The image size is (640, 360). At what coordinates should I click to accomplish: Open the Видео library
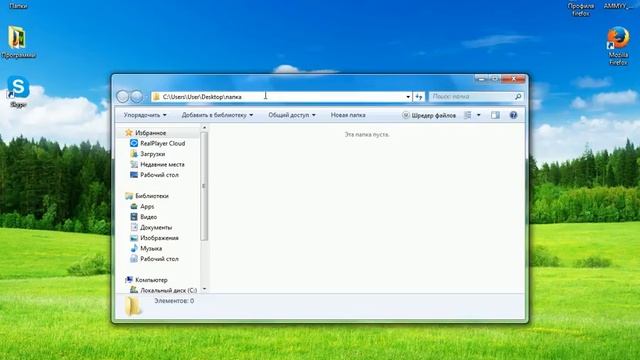pyautogui.click(x=143, y=217)
